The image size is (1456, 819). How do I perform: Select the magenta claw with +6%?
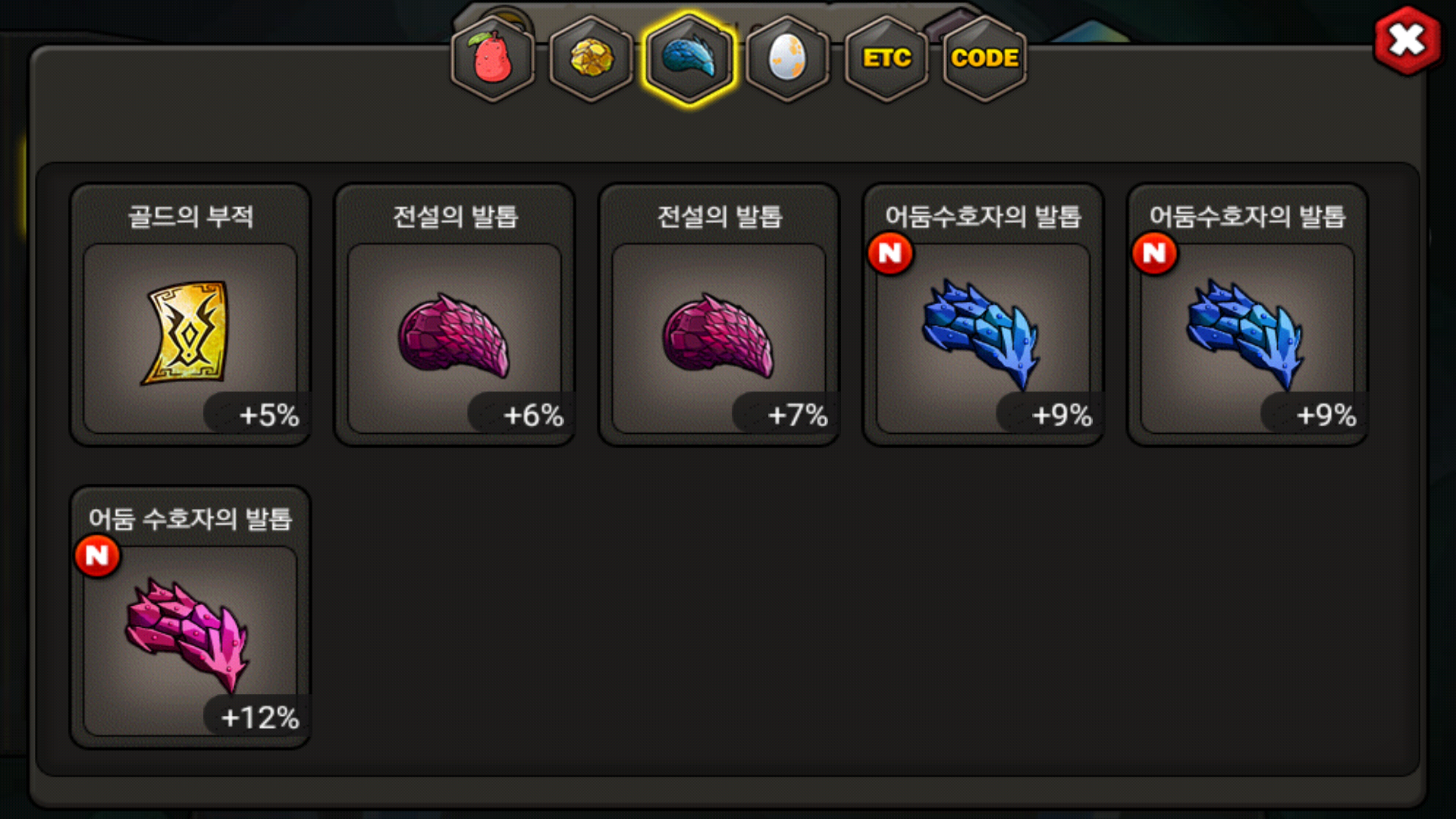[455, 315]
